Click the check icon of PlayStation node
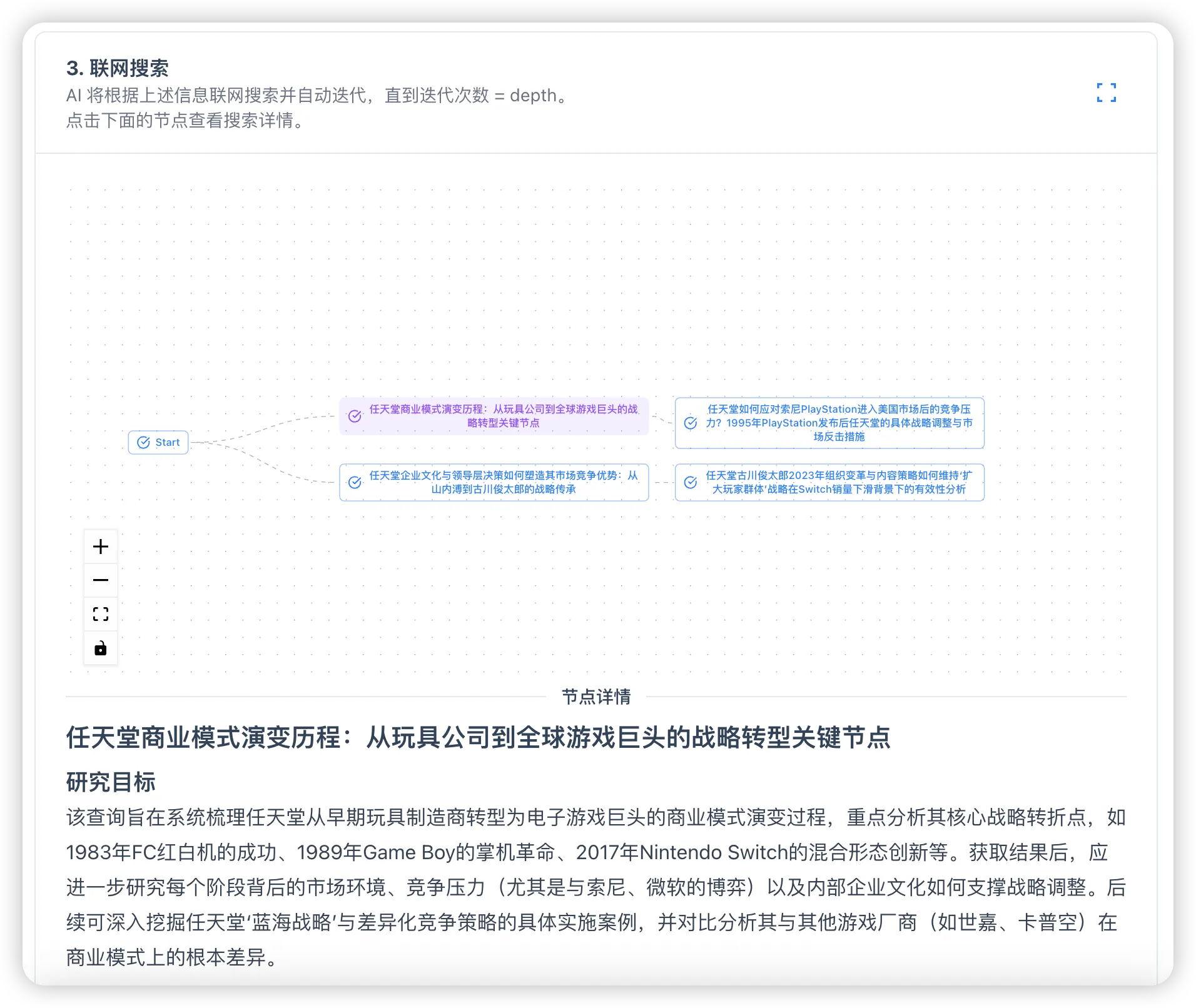This screenshot has width=1196, height=1008. click(691, 423)
